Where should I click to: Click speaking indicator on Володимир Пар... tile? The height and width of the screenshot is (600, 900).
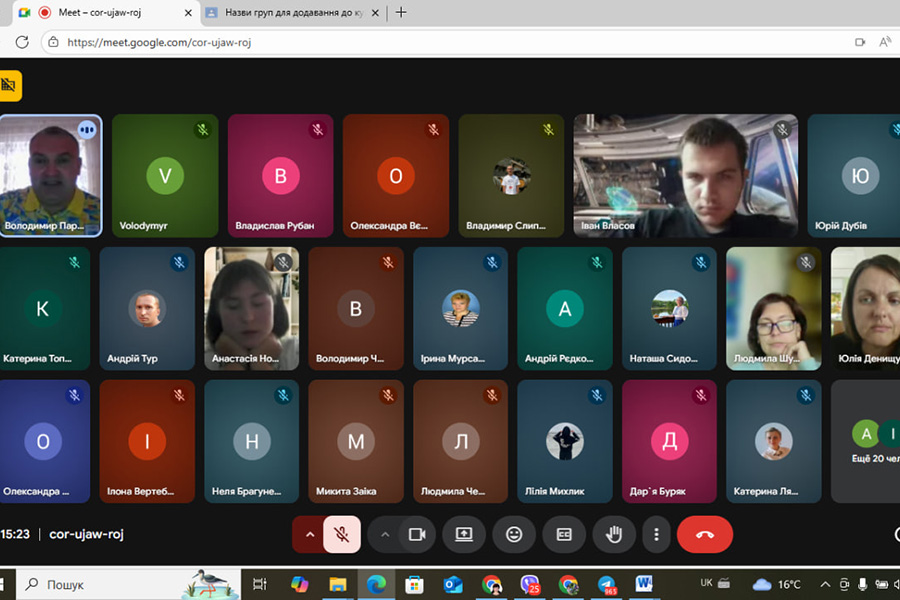[x=87, y=130]
